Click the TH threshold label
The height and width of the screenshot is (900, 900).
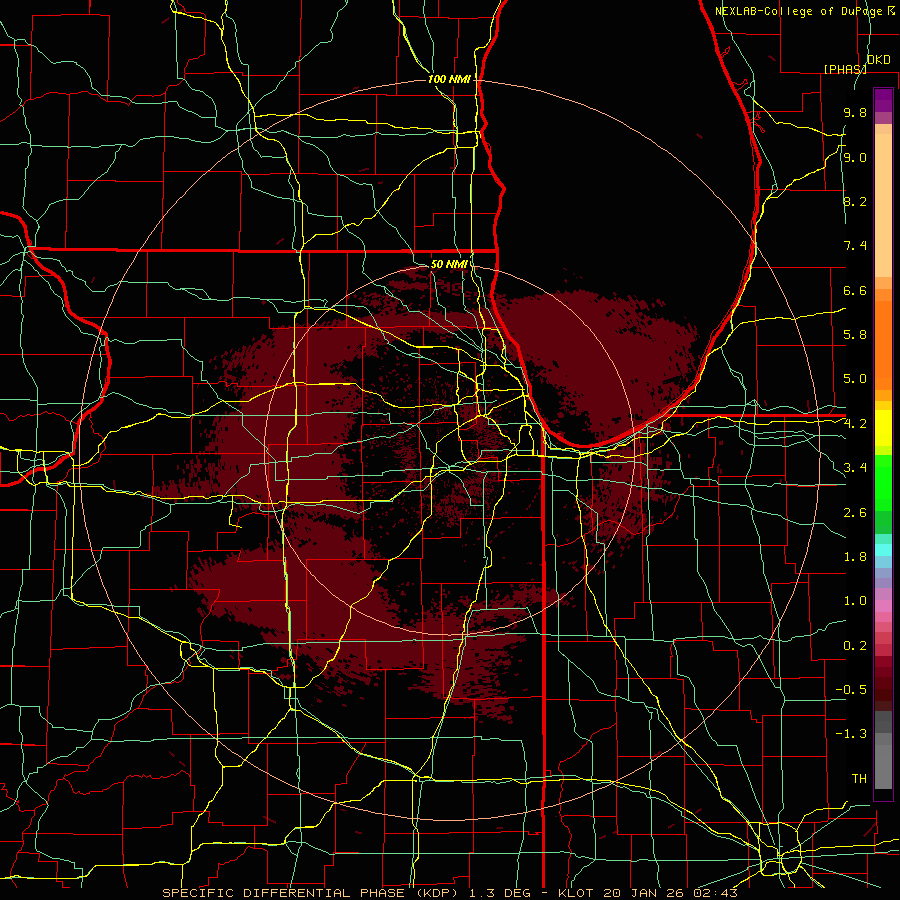(859, 779)
